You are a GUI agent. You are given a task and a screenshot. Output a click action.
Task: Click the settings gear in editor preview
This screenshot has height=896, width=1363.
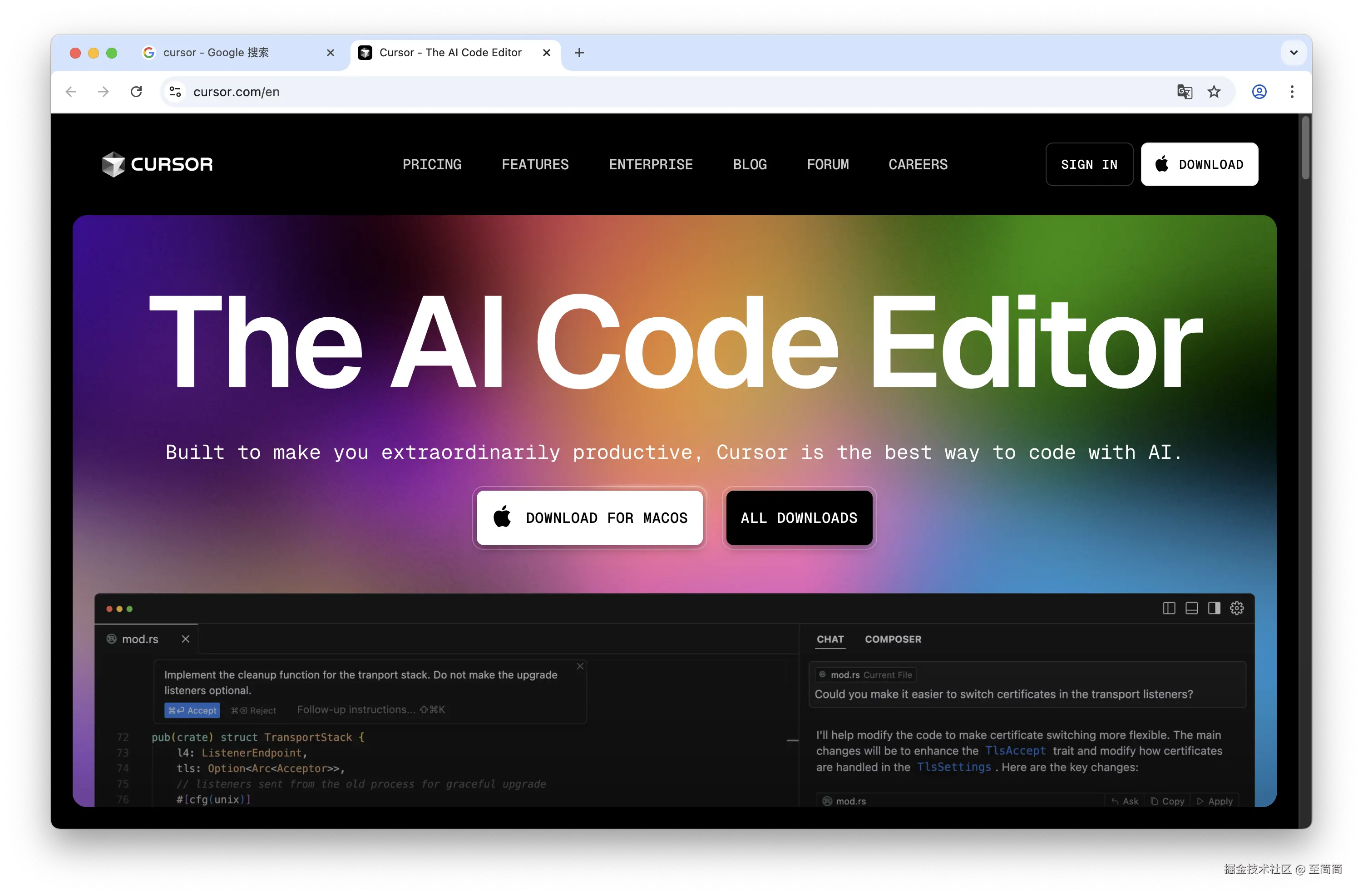[1237, 608]
